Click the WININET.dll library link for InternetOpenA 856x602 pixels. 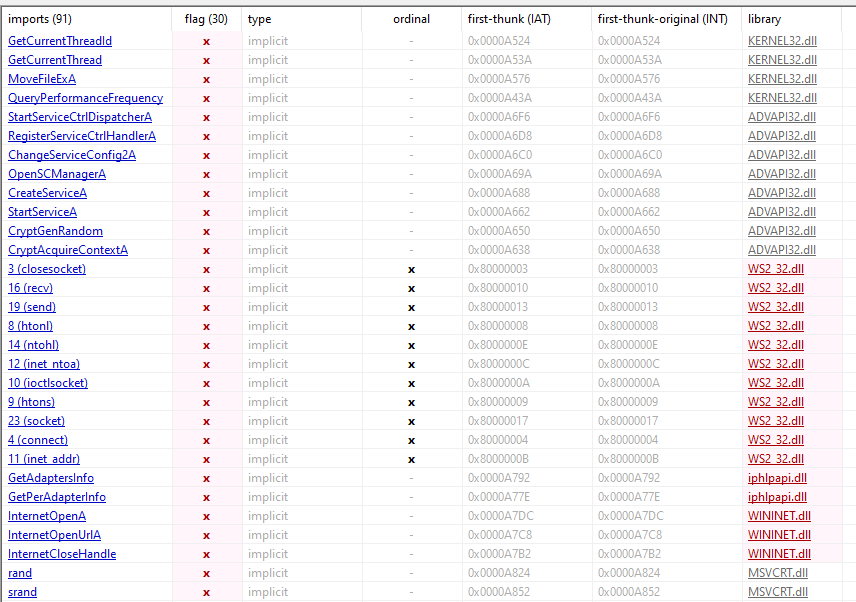point(779,516)
